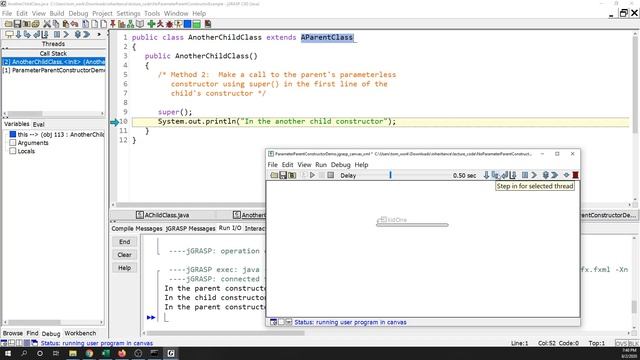Toggle the Arguments box in Variables

[13, 142]
